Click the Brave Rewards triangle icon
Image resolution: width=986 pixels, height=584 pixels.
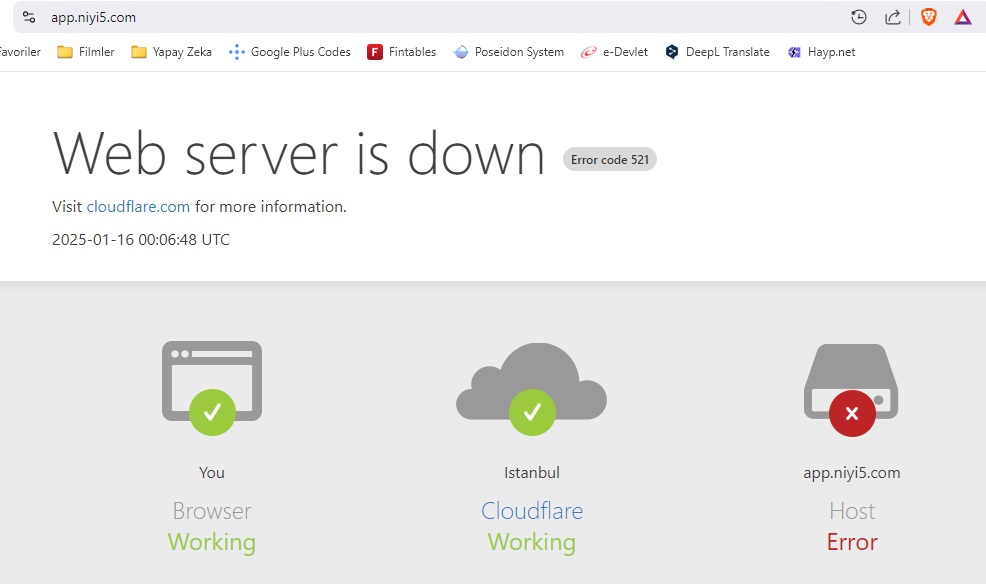(963, 17)
